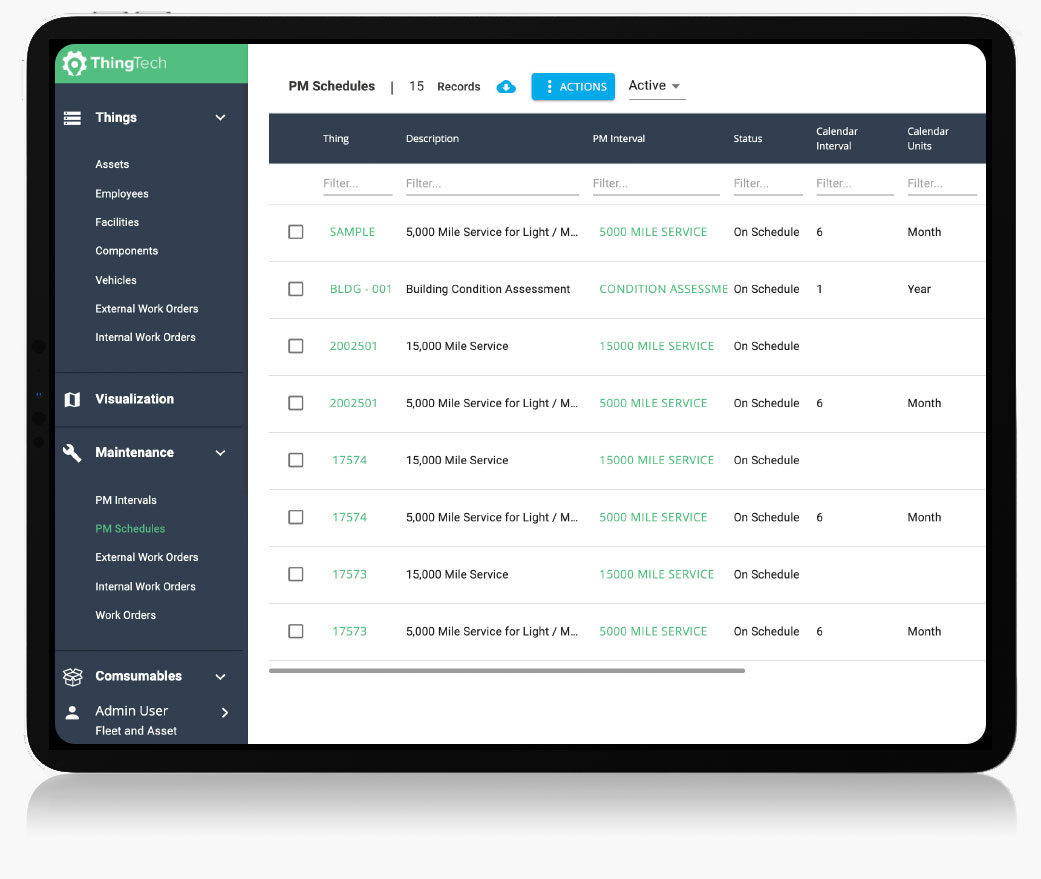Viewport: 1041px width, 879px height.
Task: Sort by the Status column header
Action: pos(748,139)
